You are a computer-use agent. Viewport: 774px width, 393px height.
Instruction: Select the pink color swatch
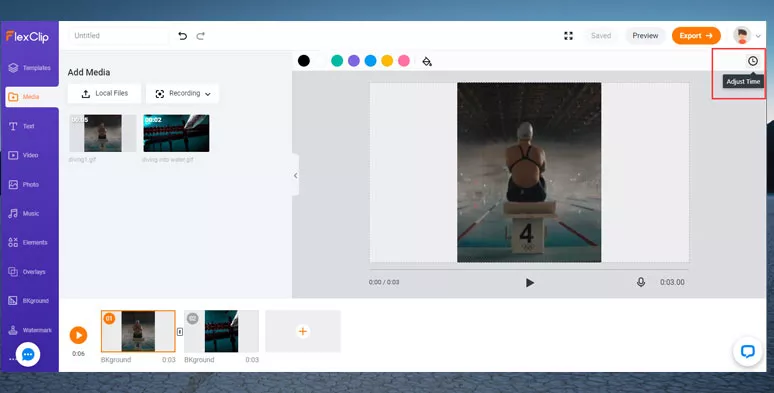(404, 61)
